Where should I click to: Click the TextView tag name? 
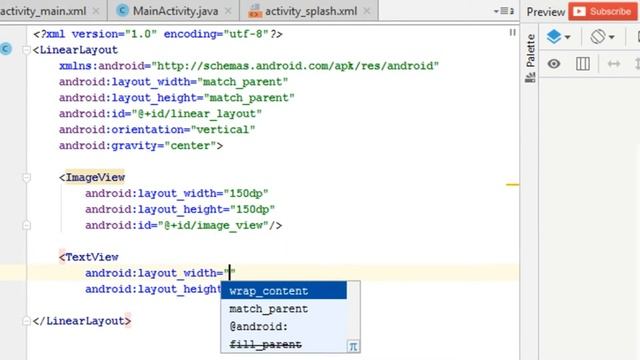[92, 257]
